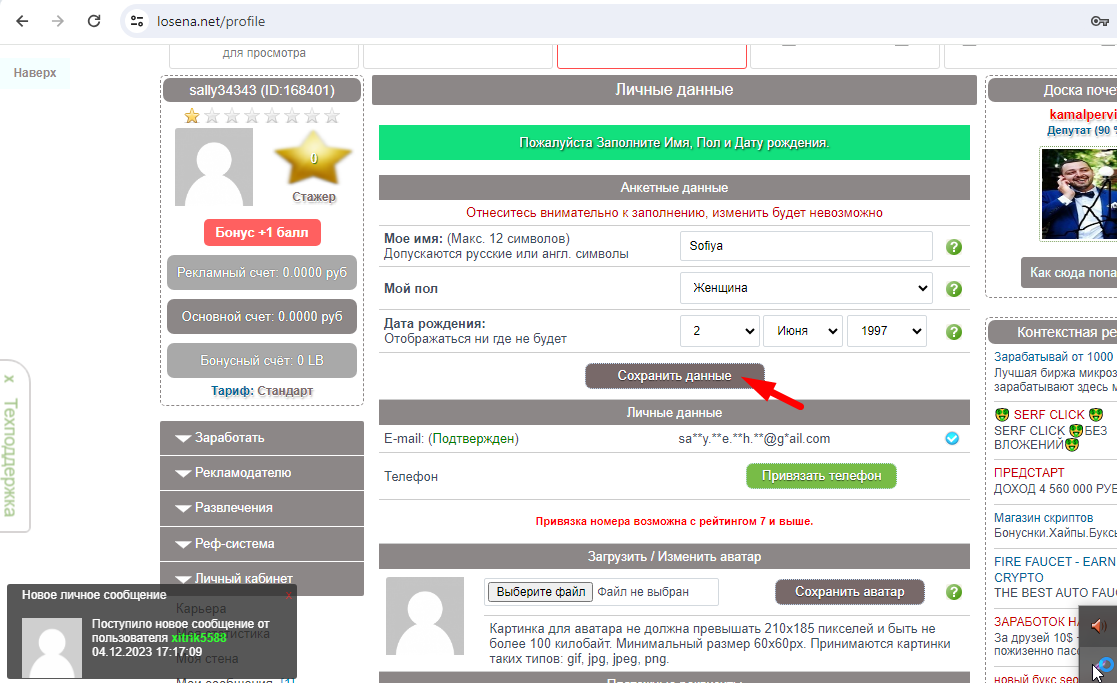Image resolution: width=1117 pixels, height=683 pixels.
Task: Expand the Развлечения menu section
Action: 262,508
